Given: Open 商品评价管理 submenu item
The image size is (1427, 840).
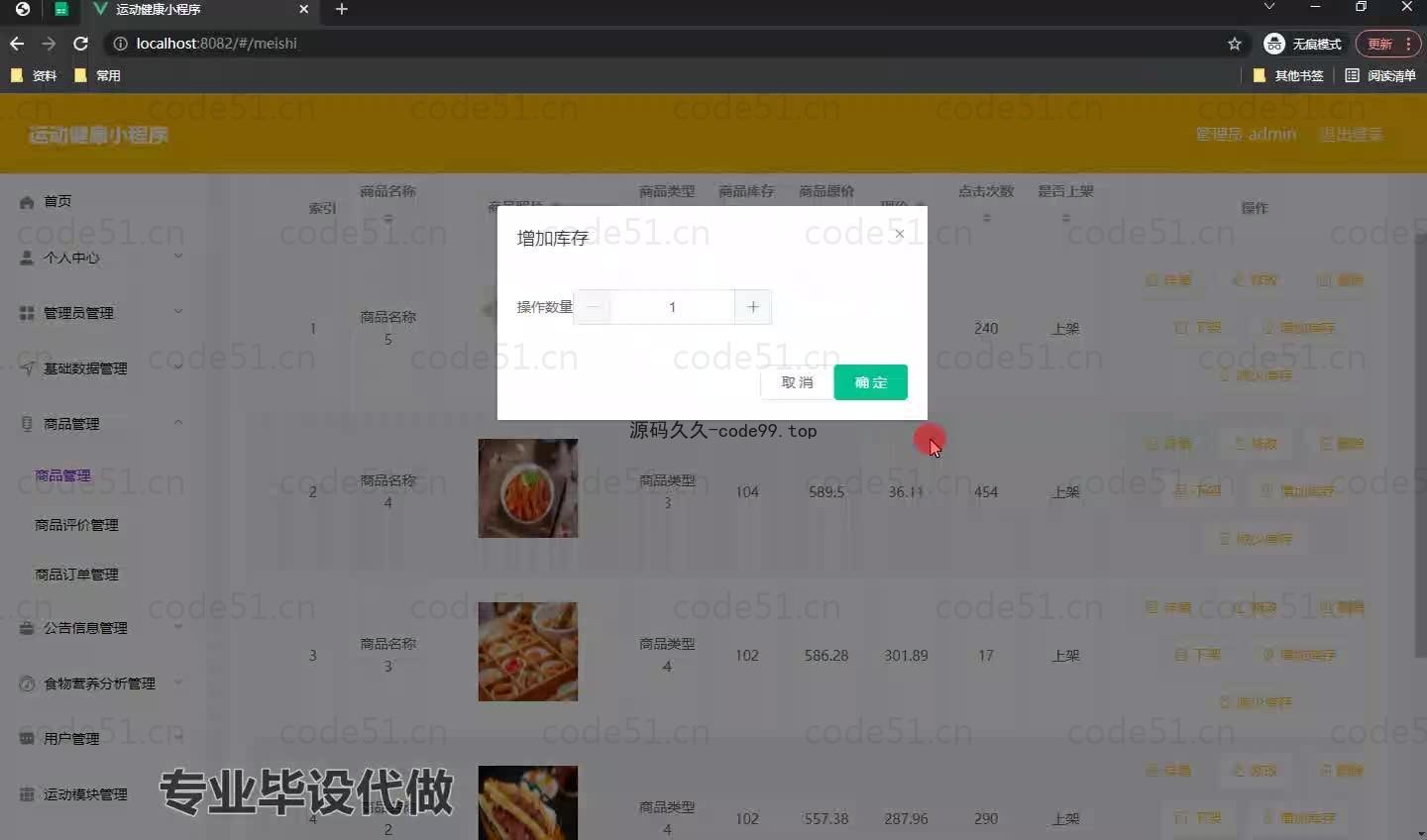Looking at the screenshot, I should 76,525.
